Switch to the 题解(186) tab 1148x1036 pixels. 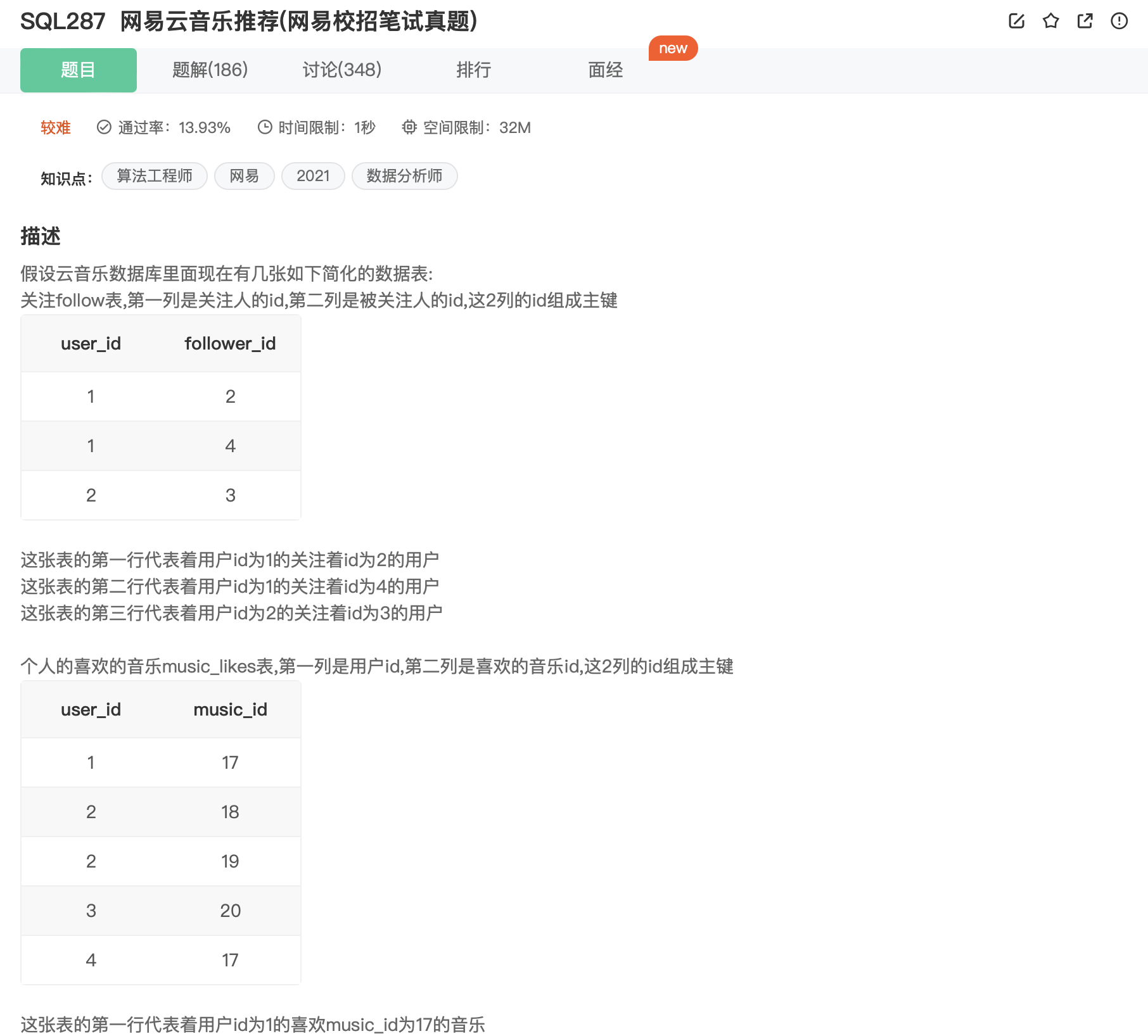(210, 70)
